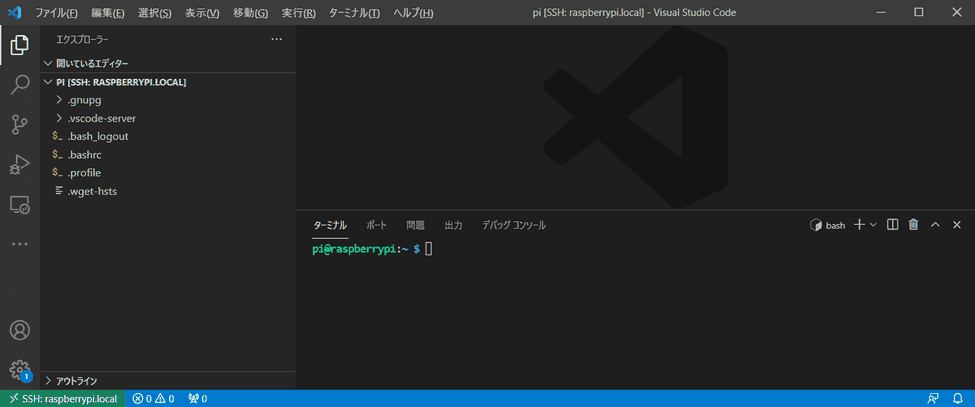Click the SSH: raspberrypi.local remote indicator
This screenshot has width=975, height=407.
(63, 398)
